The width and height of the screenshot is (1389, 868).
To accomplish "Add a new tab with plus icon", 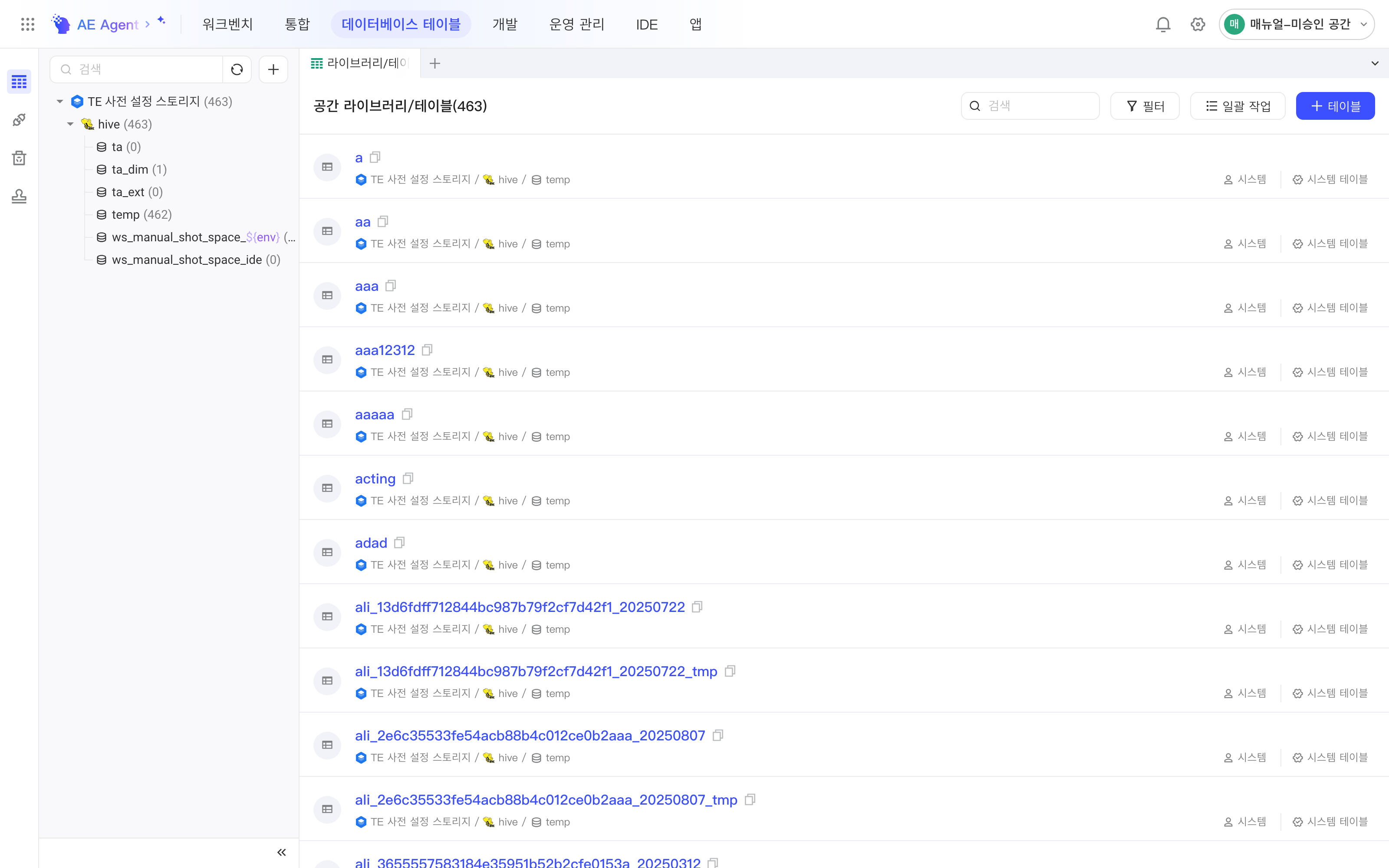I will [x=435, y=63].
